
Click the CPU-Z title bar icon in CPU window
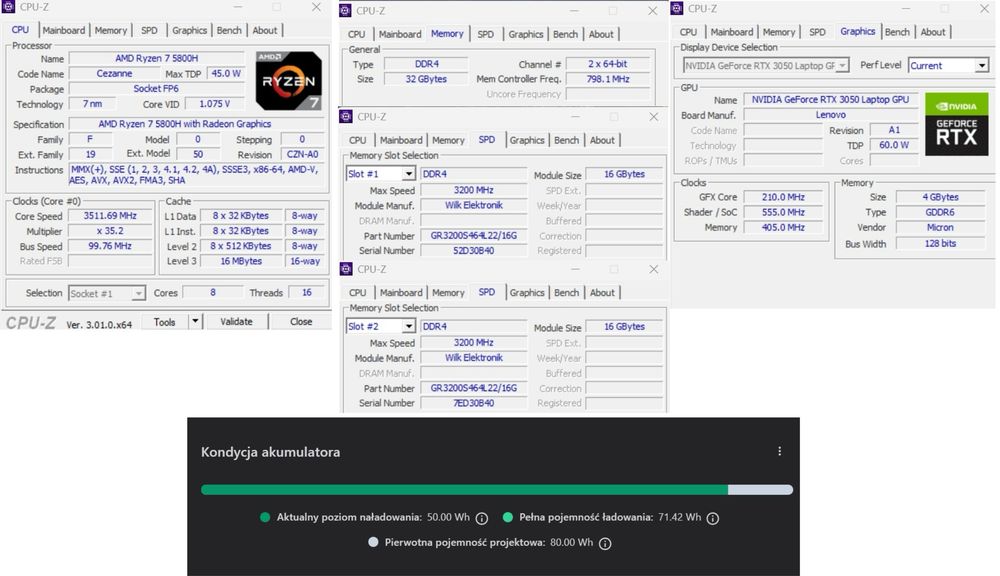pyautogui.click(x=8, y=6)
